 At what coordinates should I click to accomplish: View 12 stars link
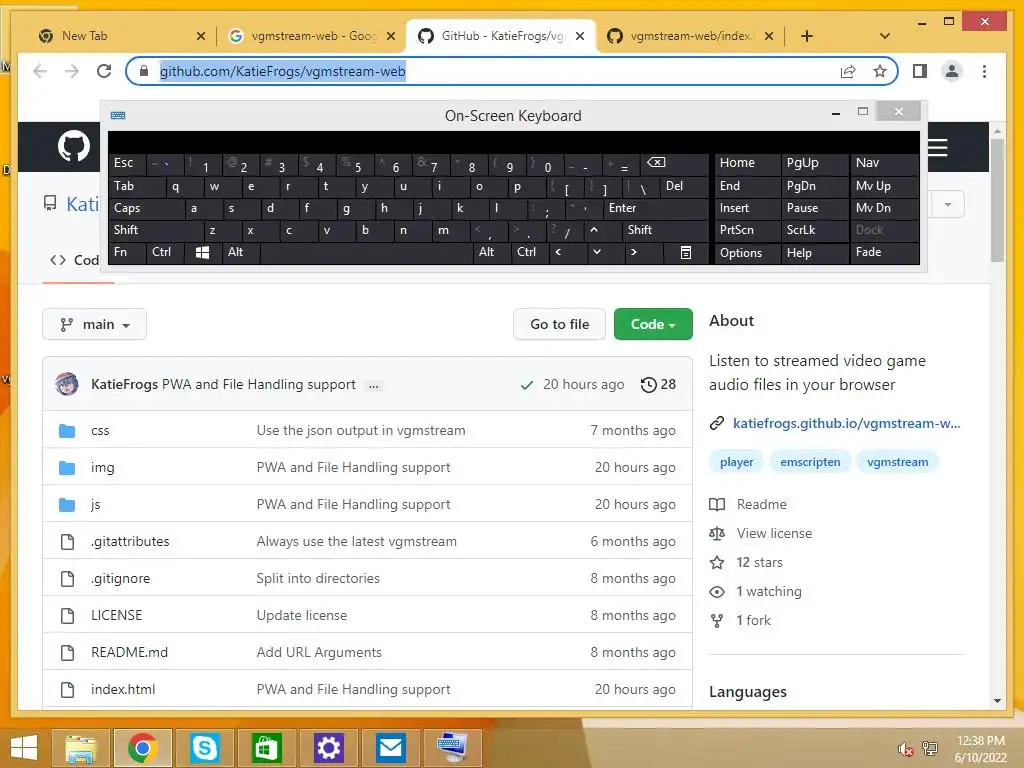pyautogui.click(x=759, y=562)
